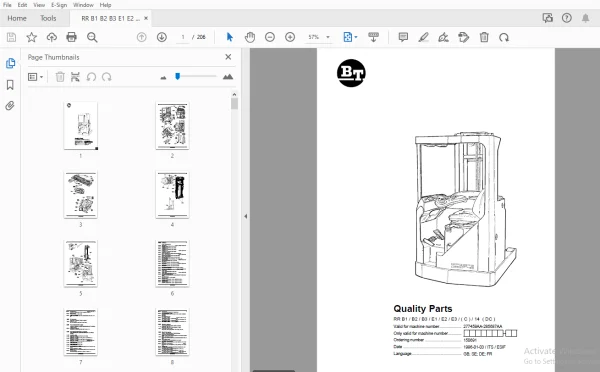Select page 2 thumbnail
This screenshot has width=600, height=372.
point(172,126)
